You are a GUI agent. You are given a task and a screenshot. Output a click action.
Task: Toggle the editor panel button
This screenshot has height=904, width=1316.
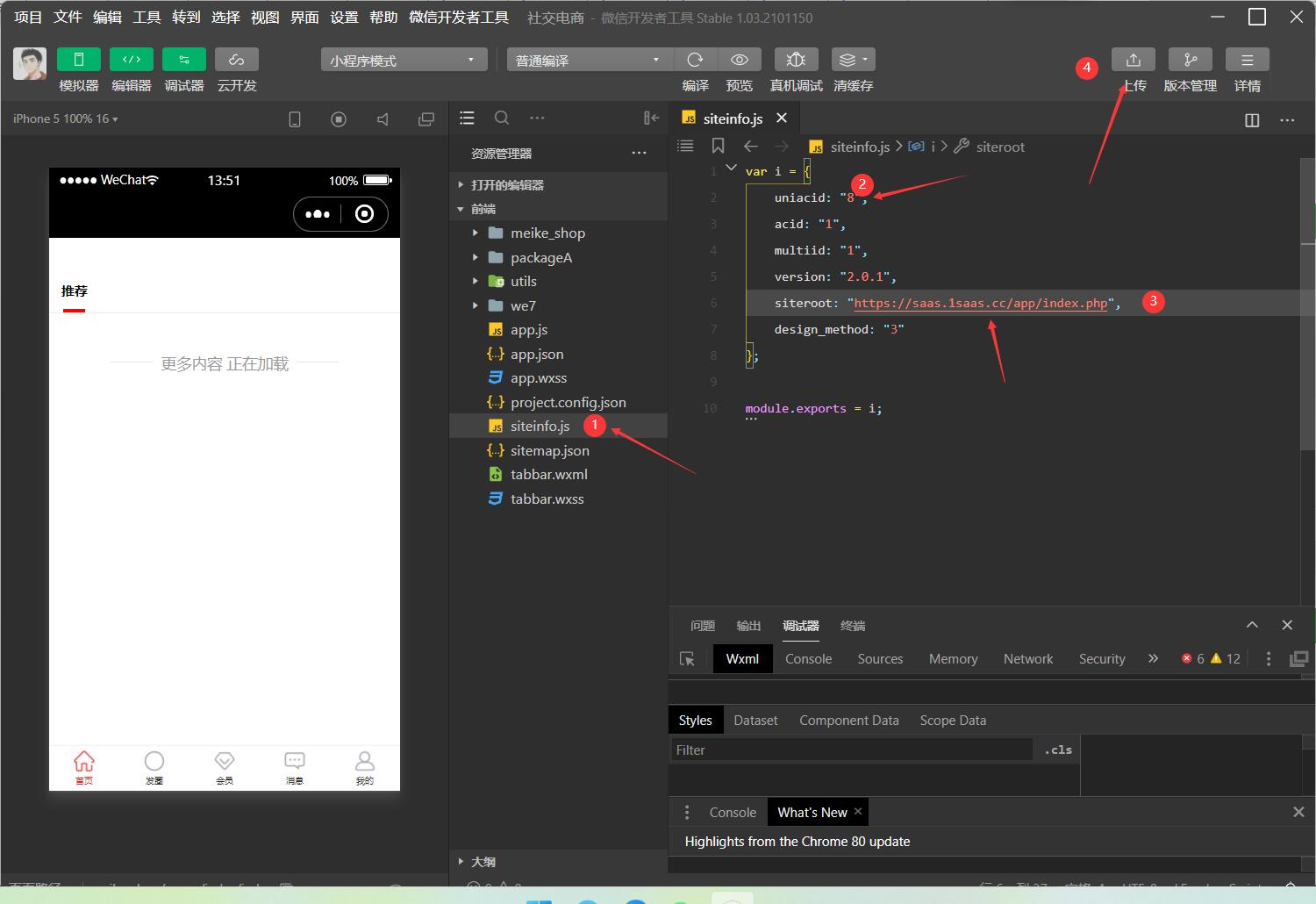pos(132,60)
